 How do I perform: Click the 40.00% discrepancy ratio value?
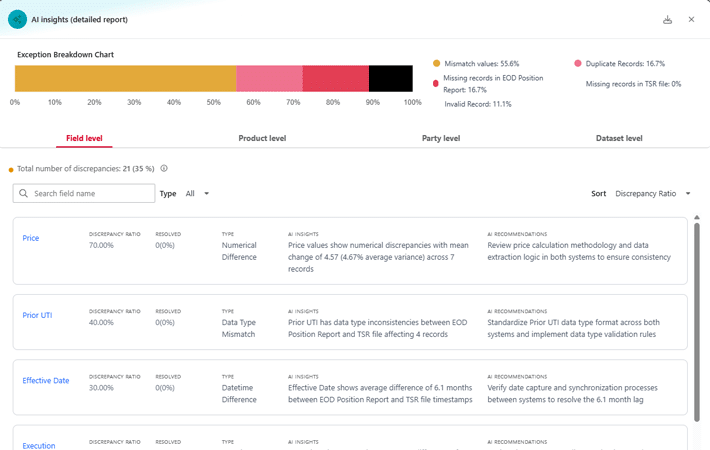[101, 322]
